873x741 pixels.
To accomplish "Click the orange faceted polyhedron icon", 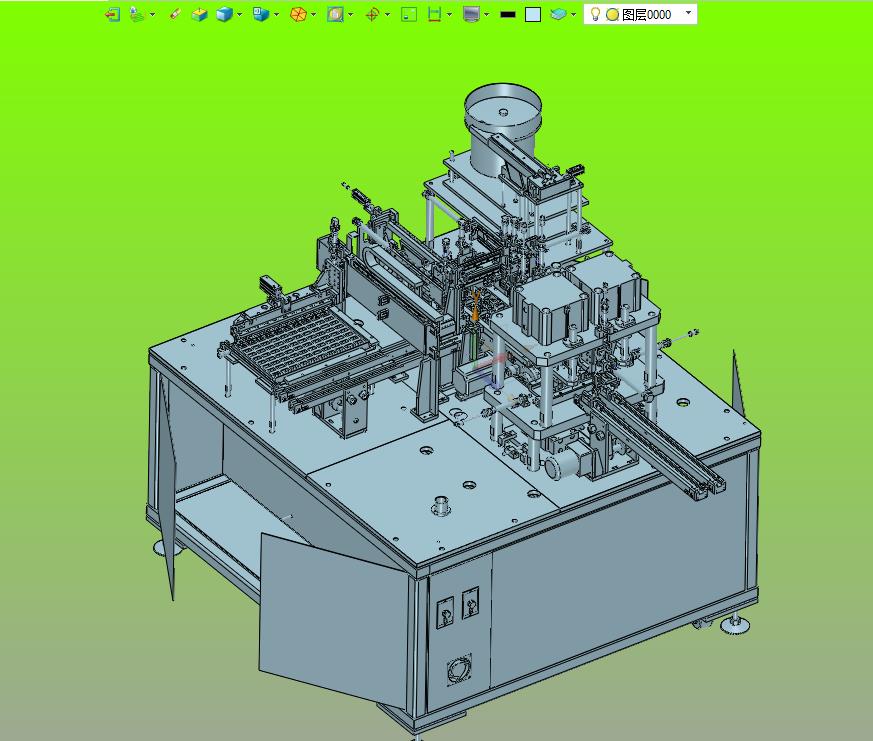I will 298,14.
